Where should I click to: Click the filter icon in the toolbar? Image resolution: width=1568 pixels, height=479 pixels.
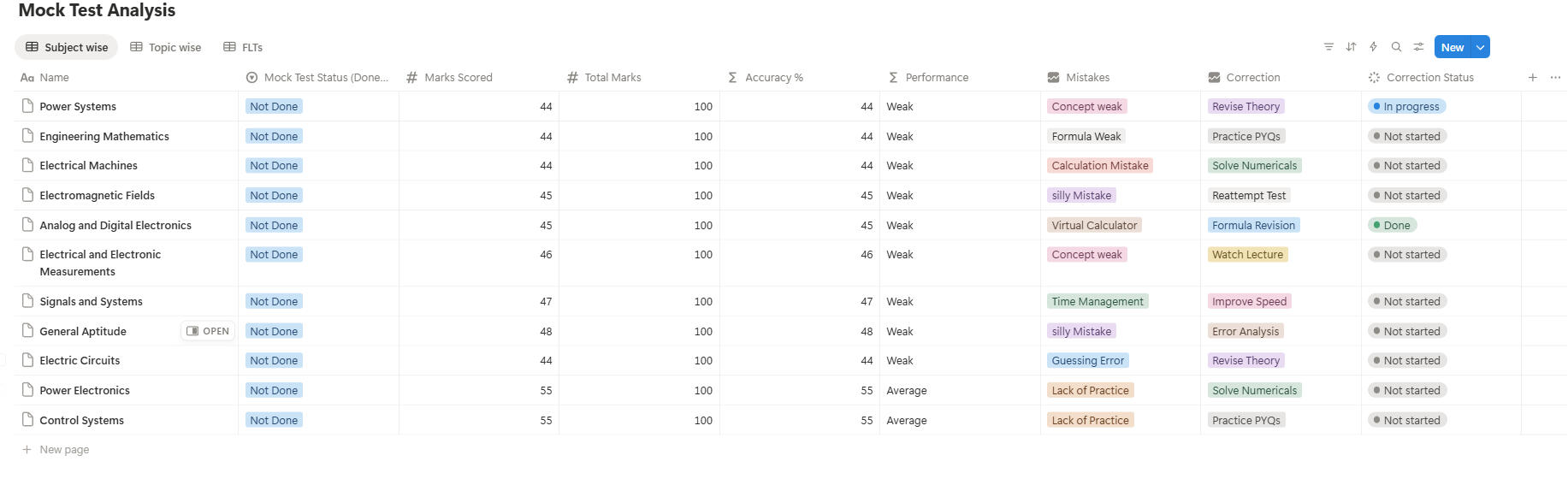(x=1328, y=47)
